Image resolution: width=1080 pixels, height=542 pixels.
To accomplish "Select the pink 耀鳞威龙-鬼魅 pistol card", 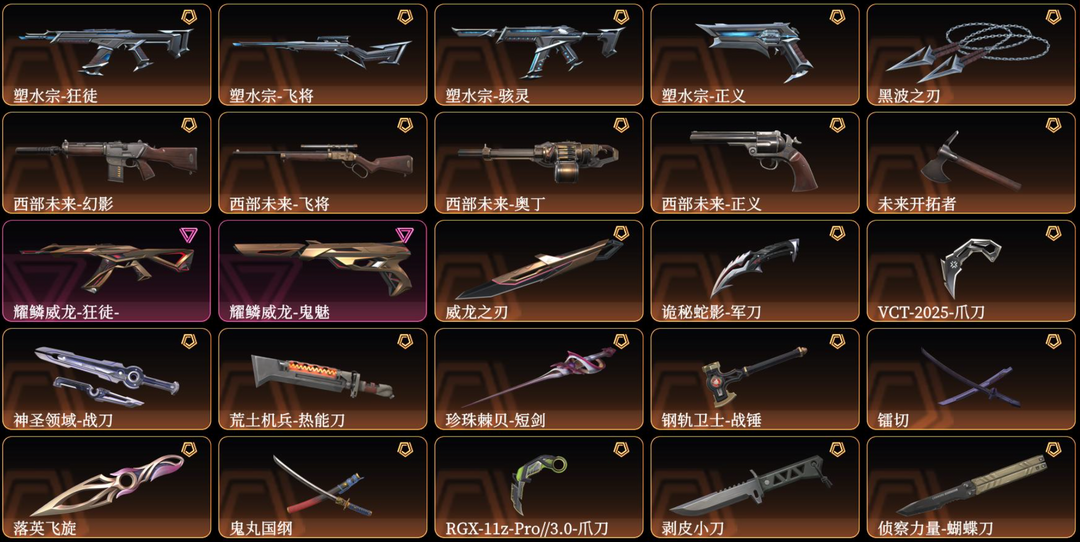I will point(323,271).
